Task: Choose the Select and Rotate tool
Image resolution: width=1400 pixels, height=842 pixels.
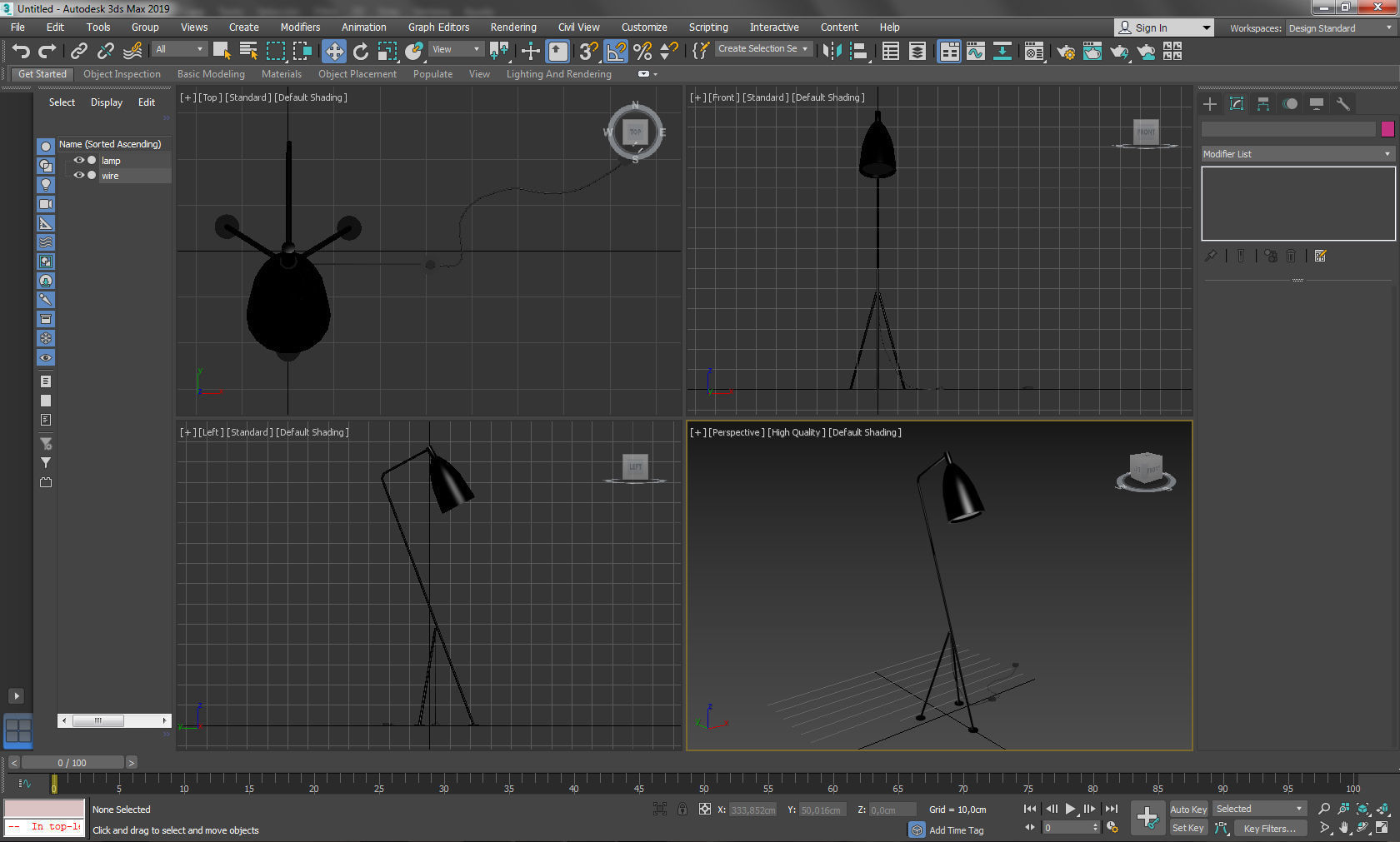Action: pyautogui.click(x=361, y=52)
